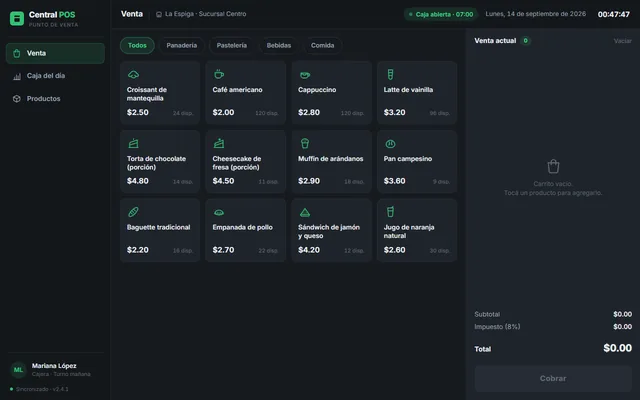This screenshot has height=400, width=640.
Task: Click Vaciar to empty the cart
Action: pyautogui.click(x=622, y=41)
